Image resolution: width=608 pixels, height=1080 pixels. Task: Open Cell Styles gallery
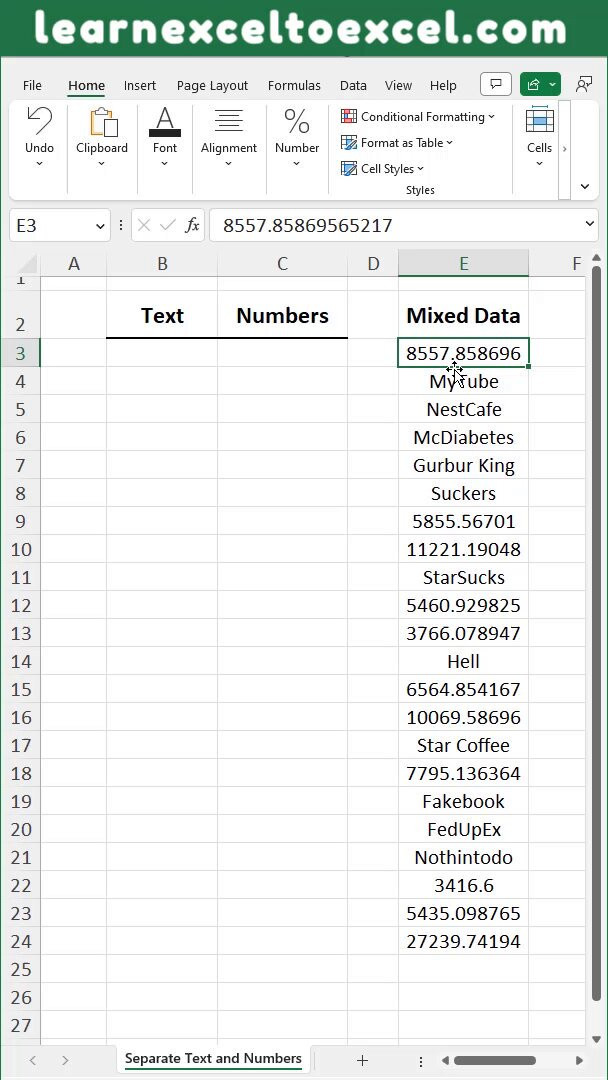tap(383, 169)
